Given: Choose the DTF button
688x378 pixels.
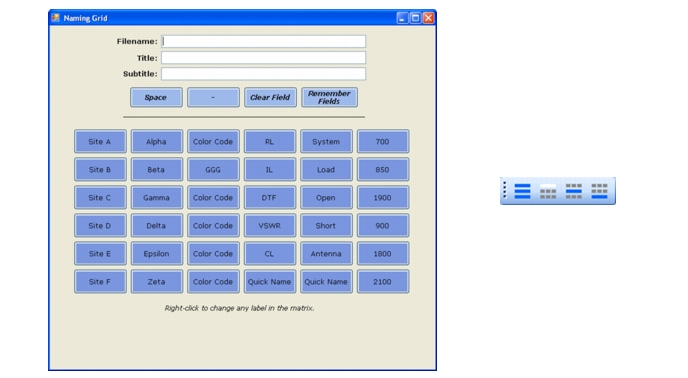Looking at the screenshot, I should tap(270, 198).
